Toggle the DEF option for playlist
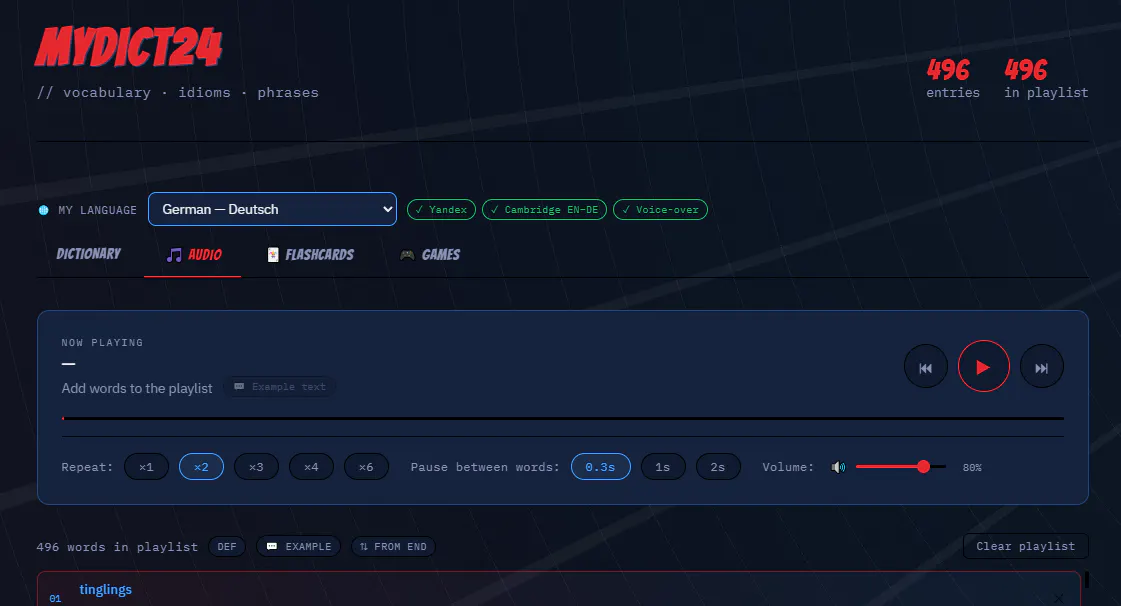The image size is (1121, 606). click(x=227, y=547)
